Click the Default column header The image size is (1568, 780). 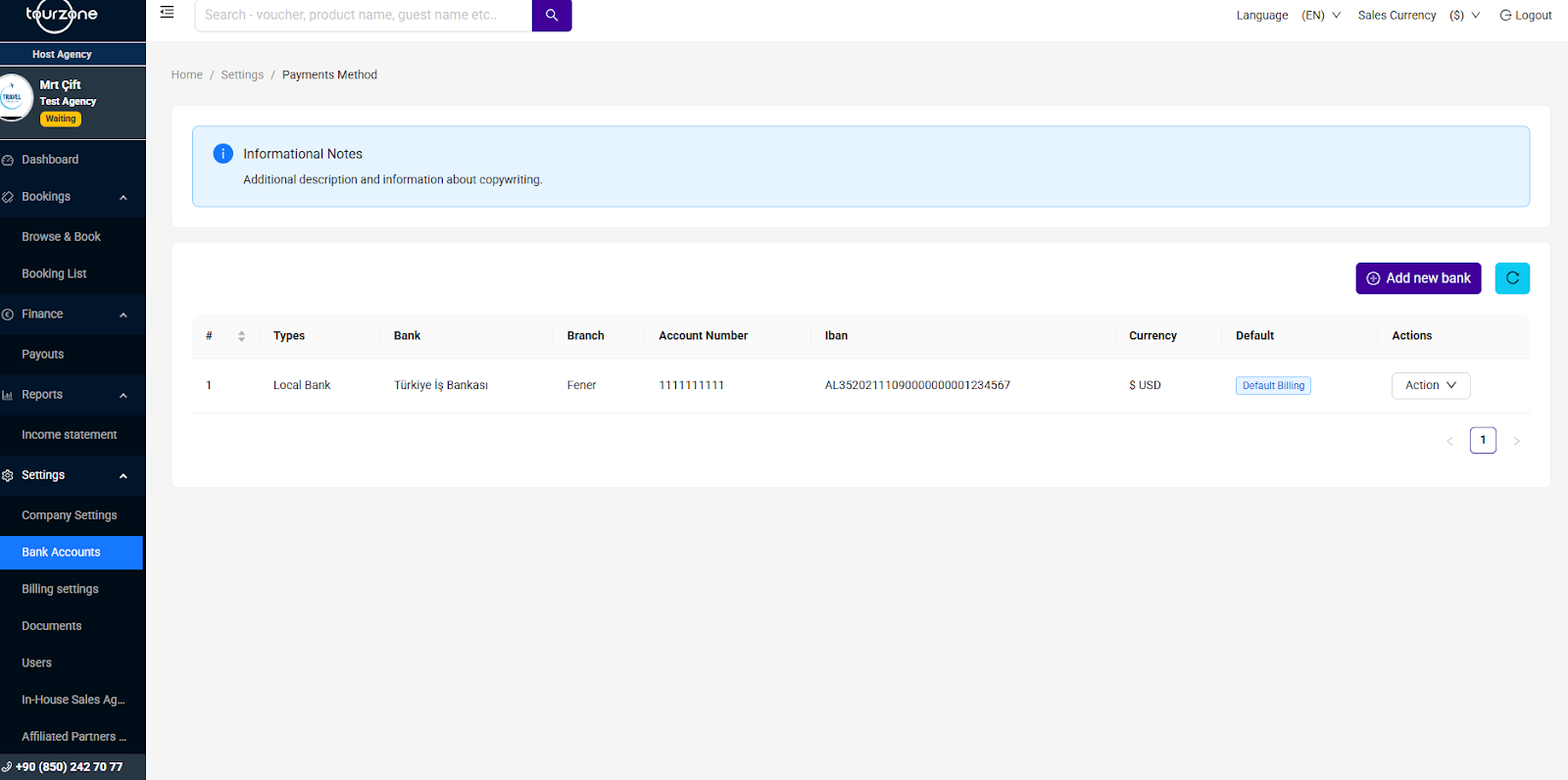pos(1254,336)
